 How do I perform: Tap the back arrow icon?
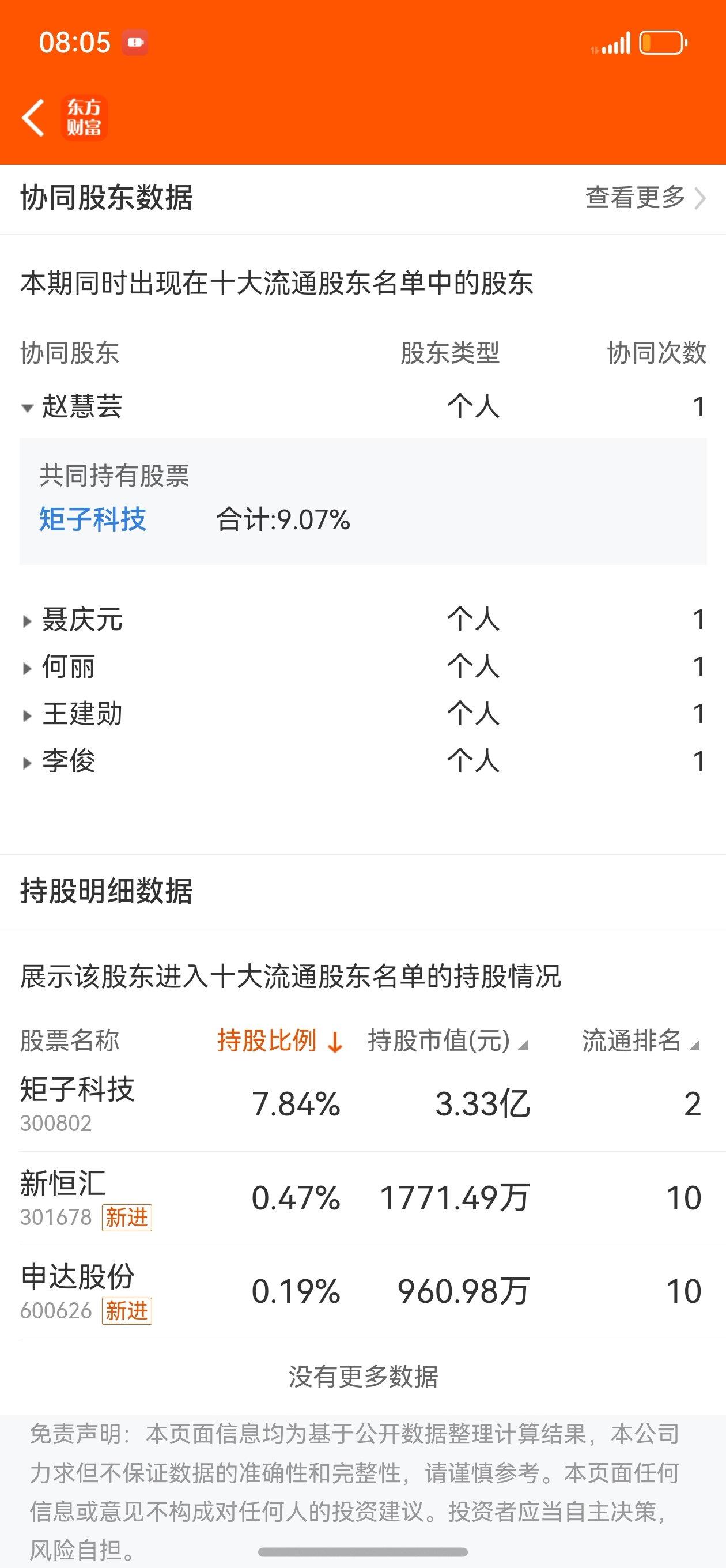tap(33, 118)
